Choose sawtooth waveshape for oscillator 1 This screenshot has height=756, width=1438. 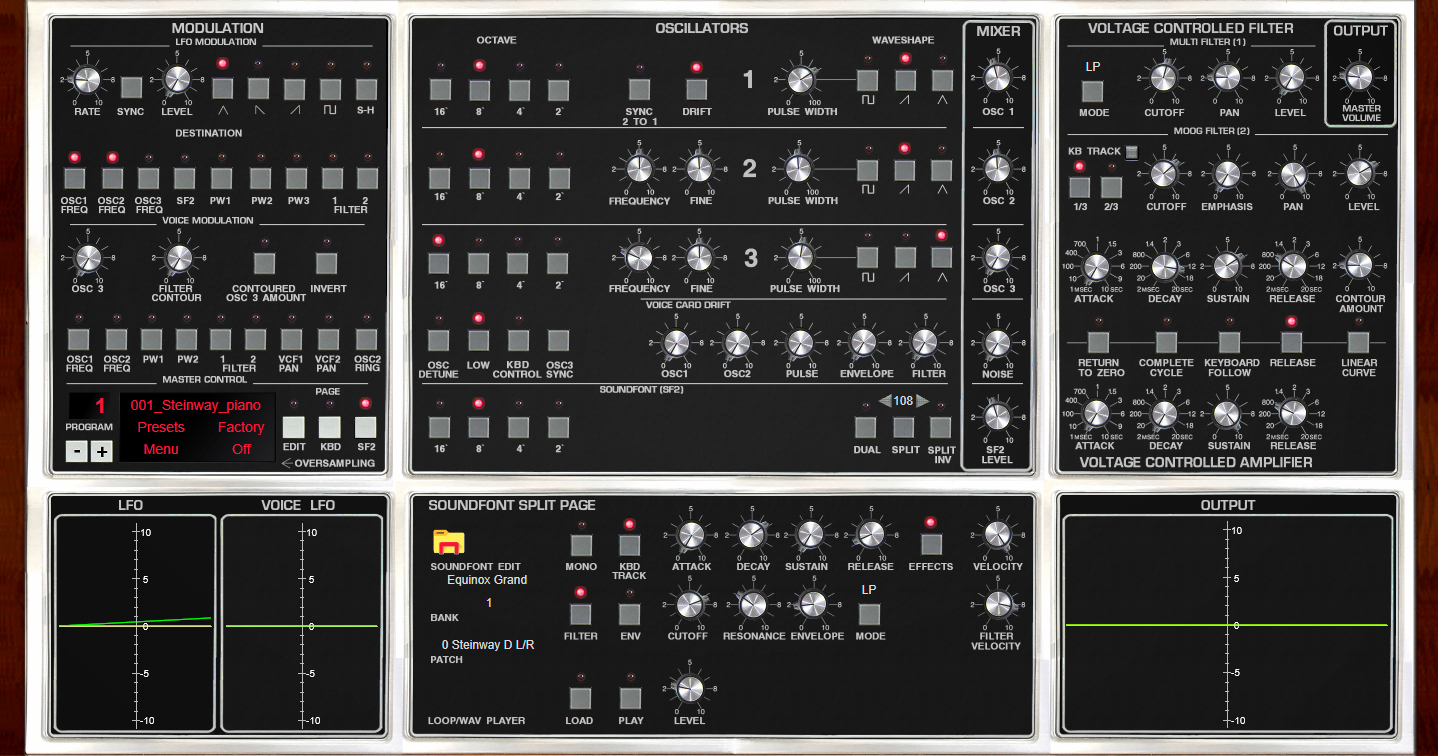click(905, 81)
